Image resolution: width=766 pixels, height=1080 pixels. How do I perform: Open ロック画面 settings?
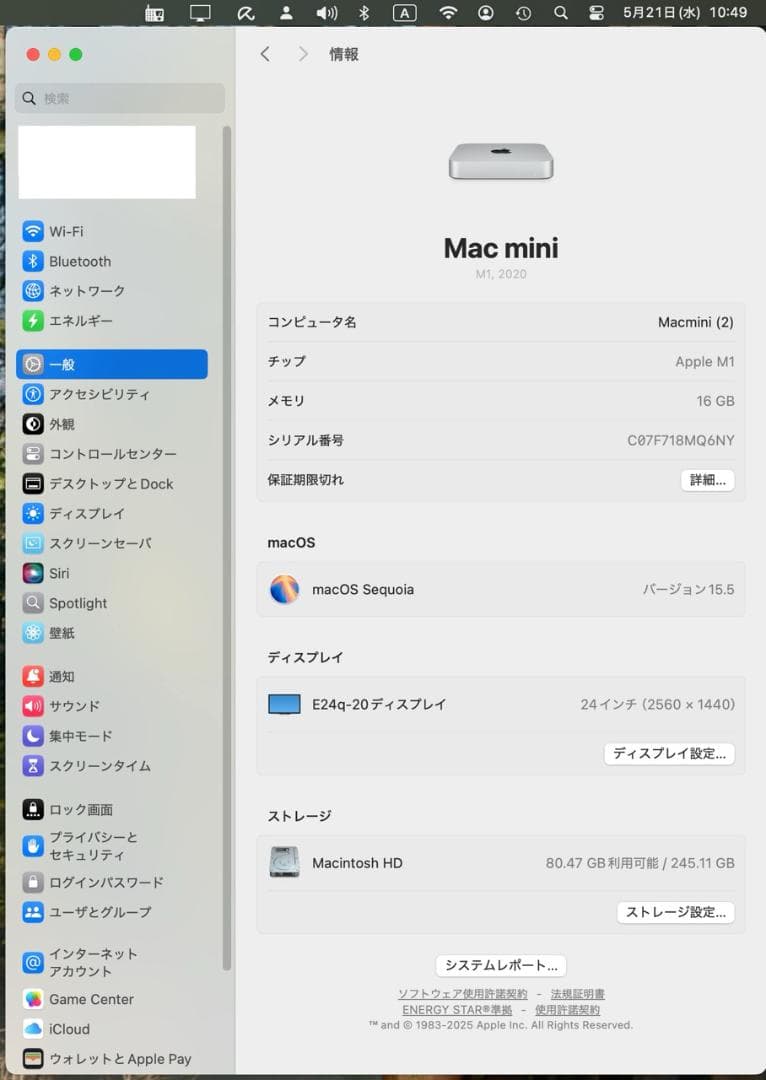tap(112, 809)
